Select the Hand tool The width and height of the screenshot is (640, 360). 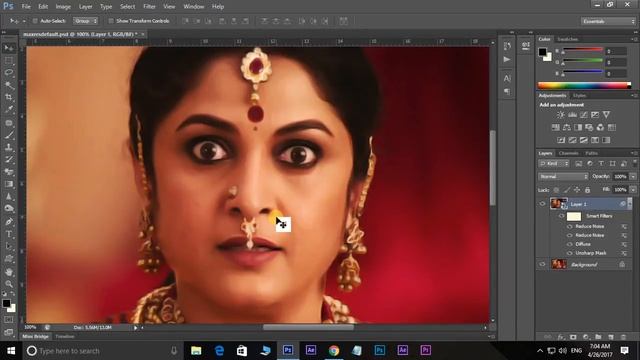click(9, 272)
